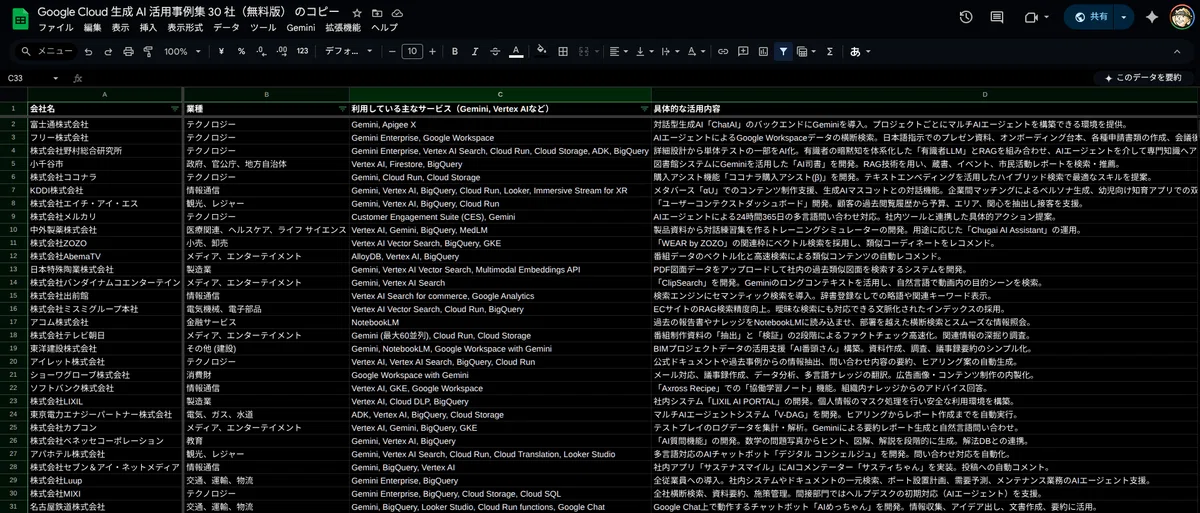
Task: Format as currency with yen icon
Action: (x=223, y=51)
